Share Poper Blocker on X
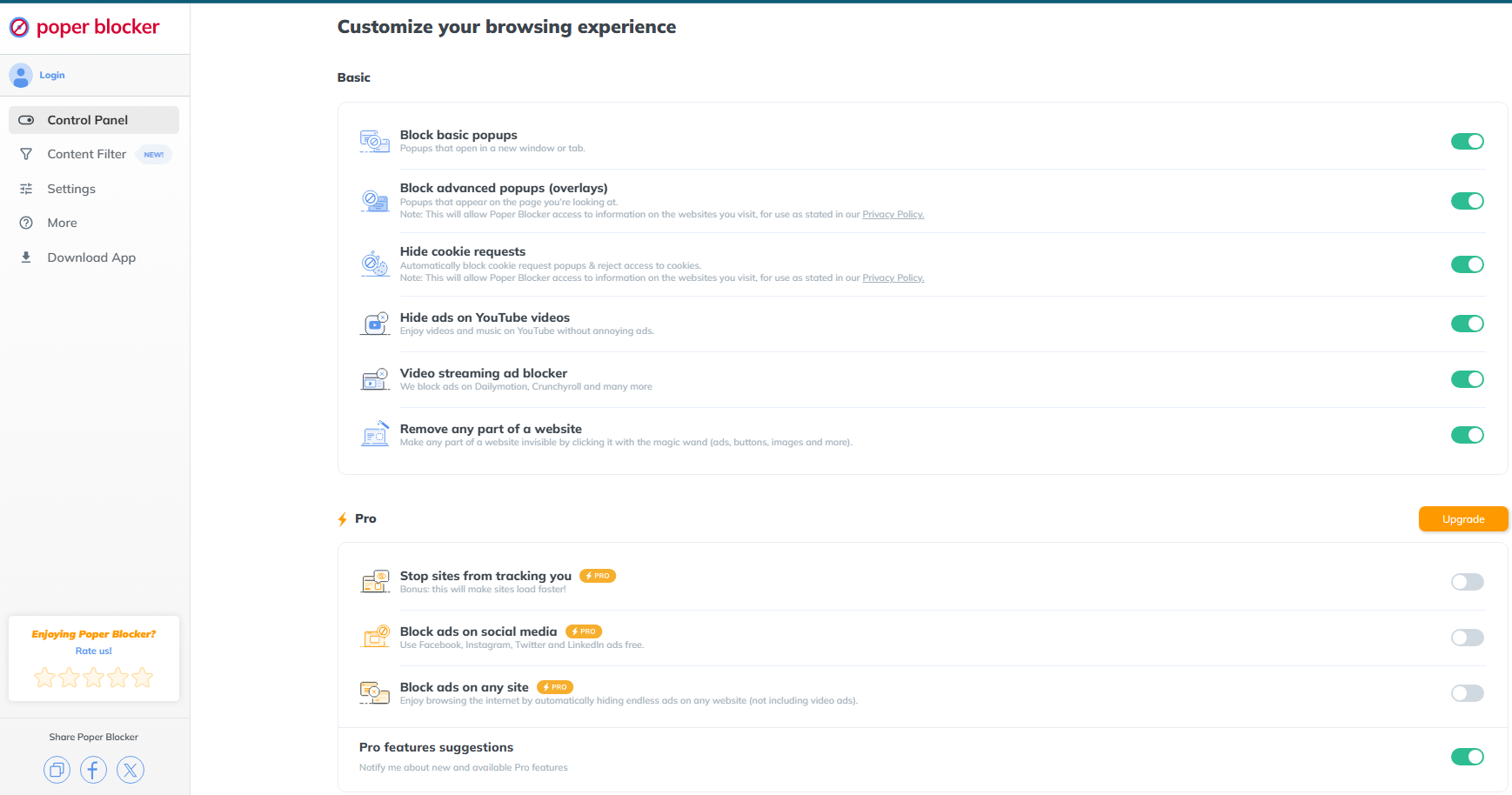1512x795 pixels. tap(130, 770)
